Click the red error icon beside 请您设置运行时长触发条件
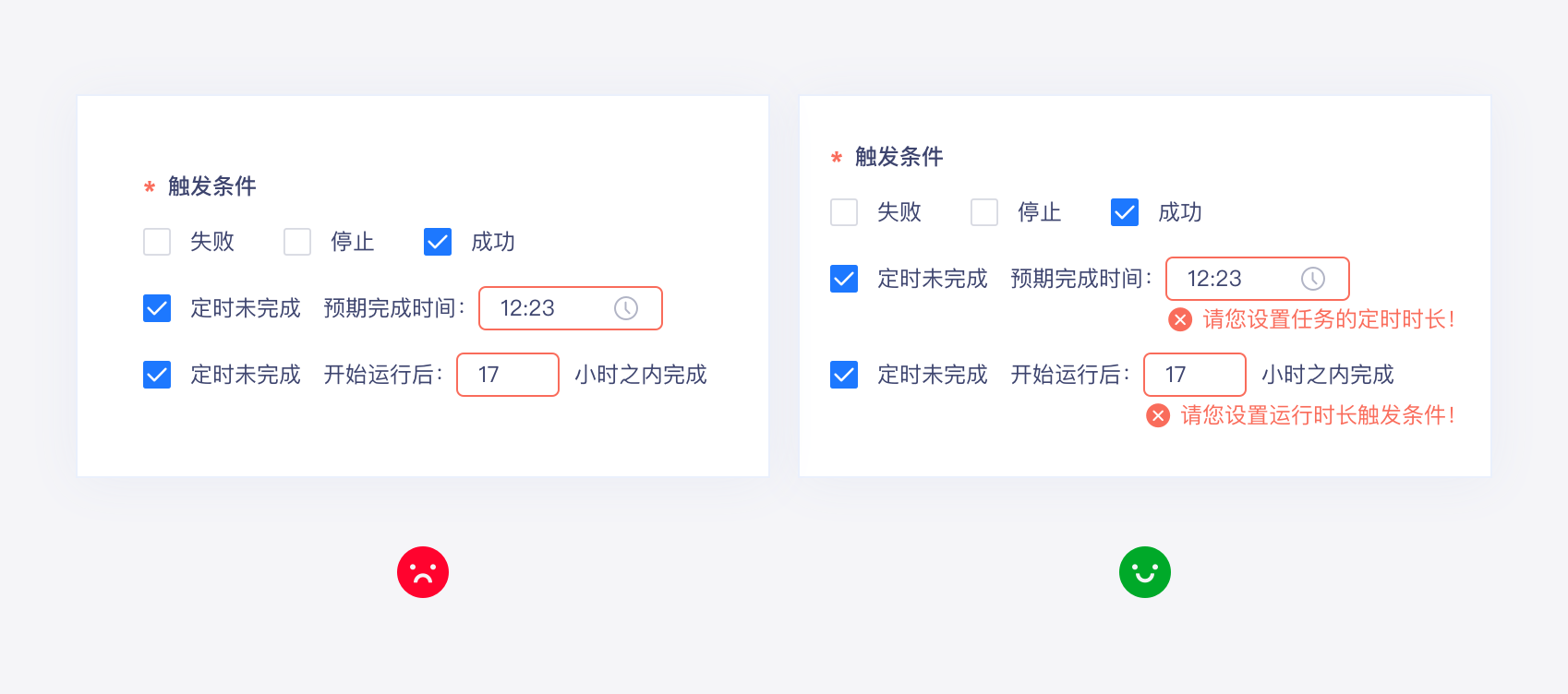 [x=1158, y=415]
